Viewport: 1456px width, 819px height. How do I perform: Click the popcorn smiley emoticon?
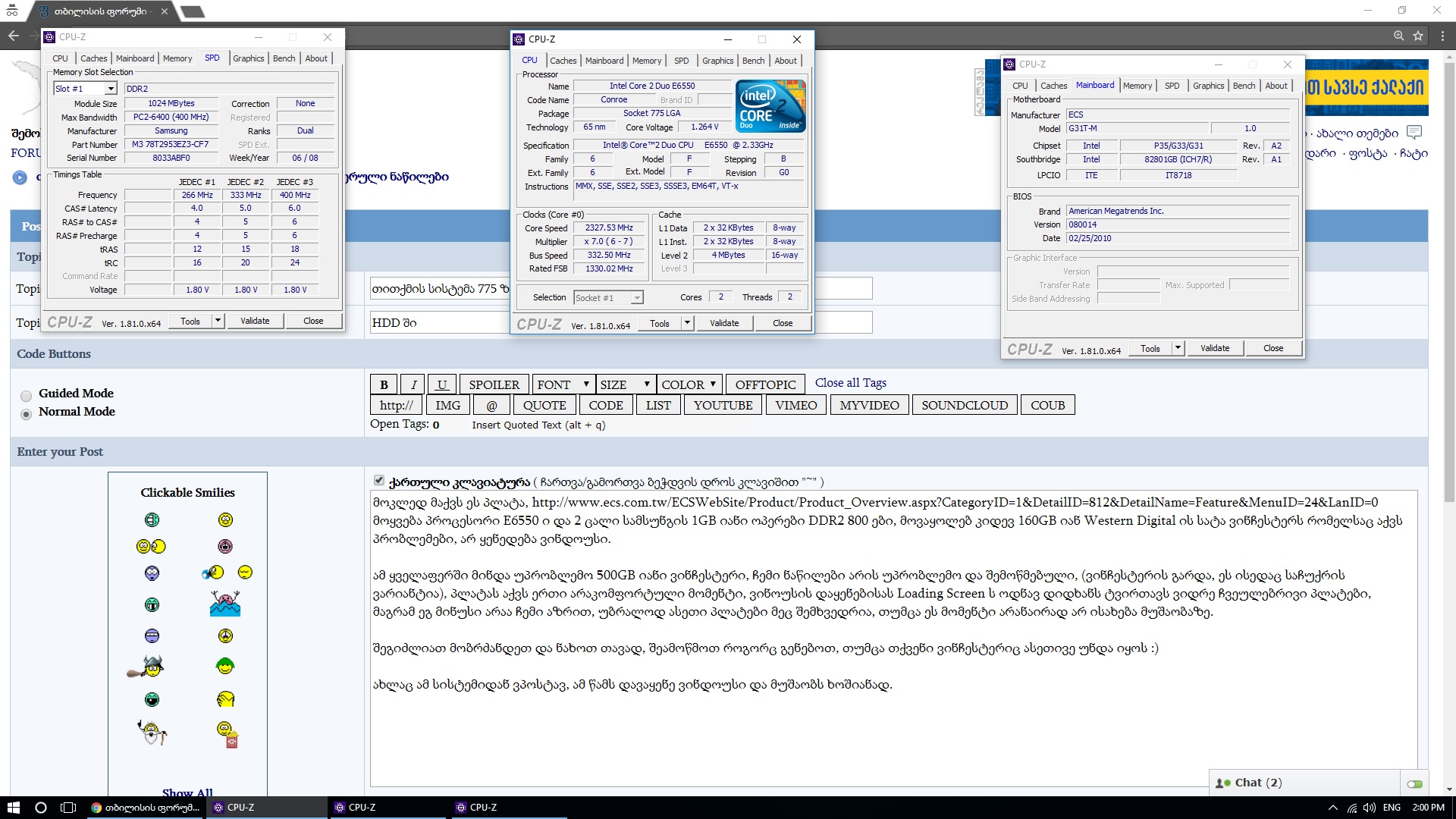[226, 734]
